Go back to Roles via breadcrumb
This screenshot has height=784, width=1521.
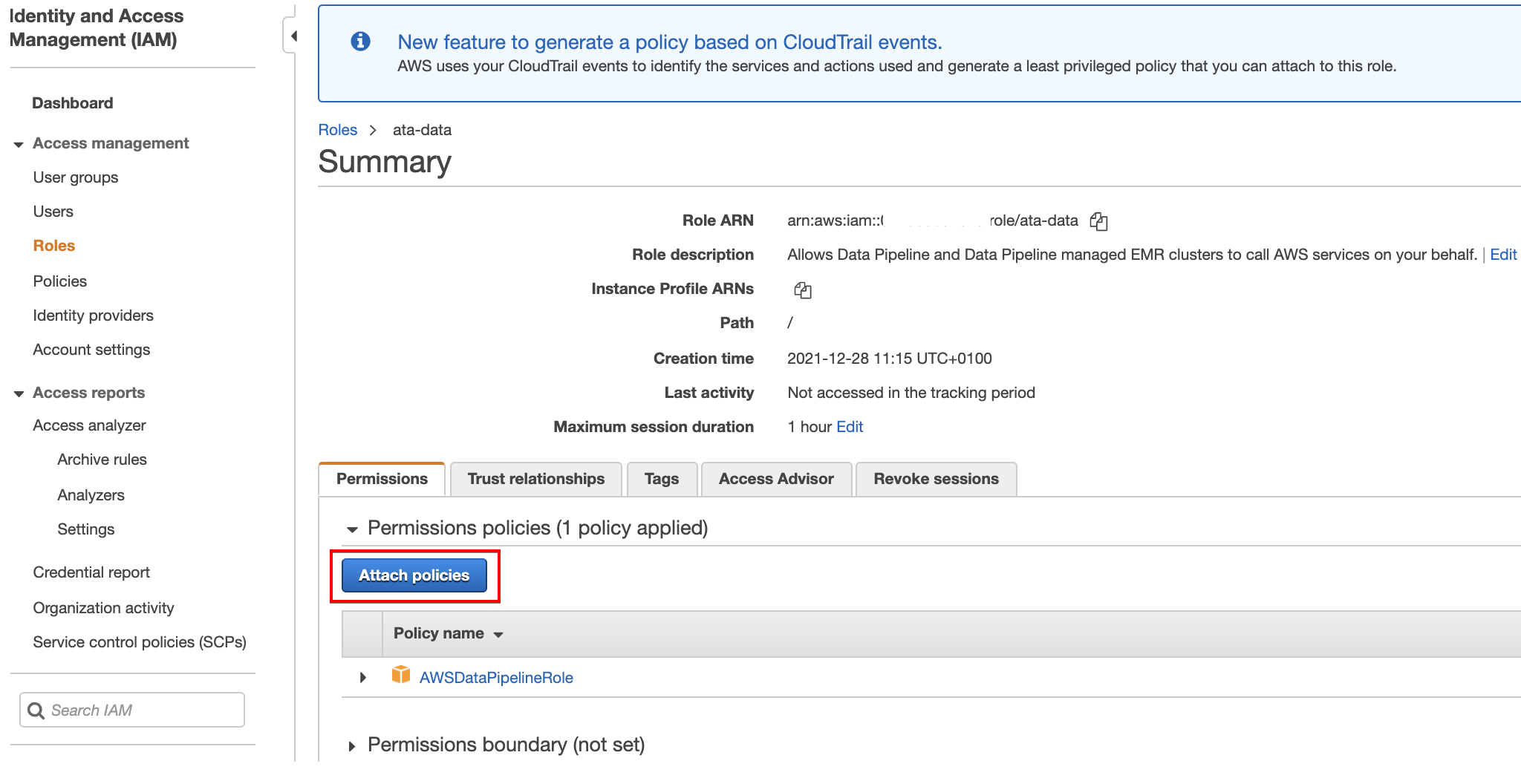(338, 130)
